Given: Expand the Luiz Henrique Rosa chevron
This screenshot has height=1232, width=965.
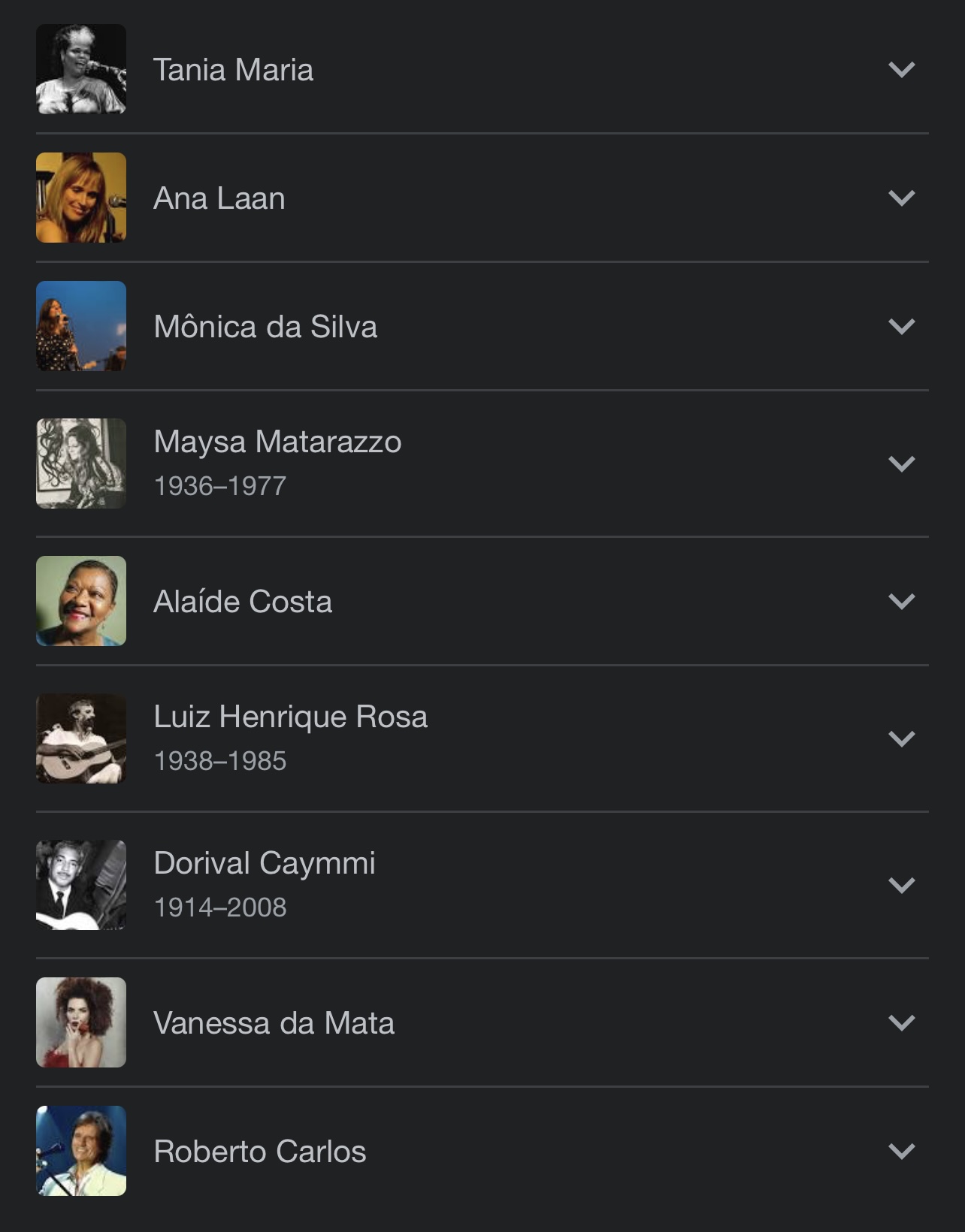Looking at the screenshot, I should (901, 739).
